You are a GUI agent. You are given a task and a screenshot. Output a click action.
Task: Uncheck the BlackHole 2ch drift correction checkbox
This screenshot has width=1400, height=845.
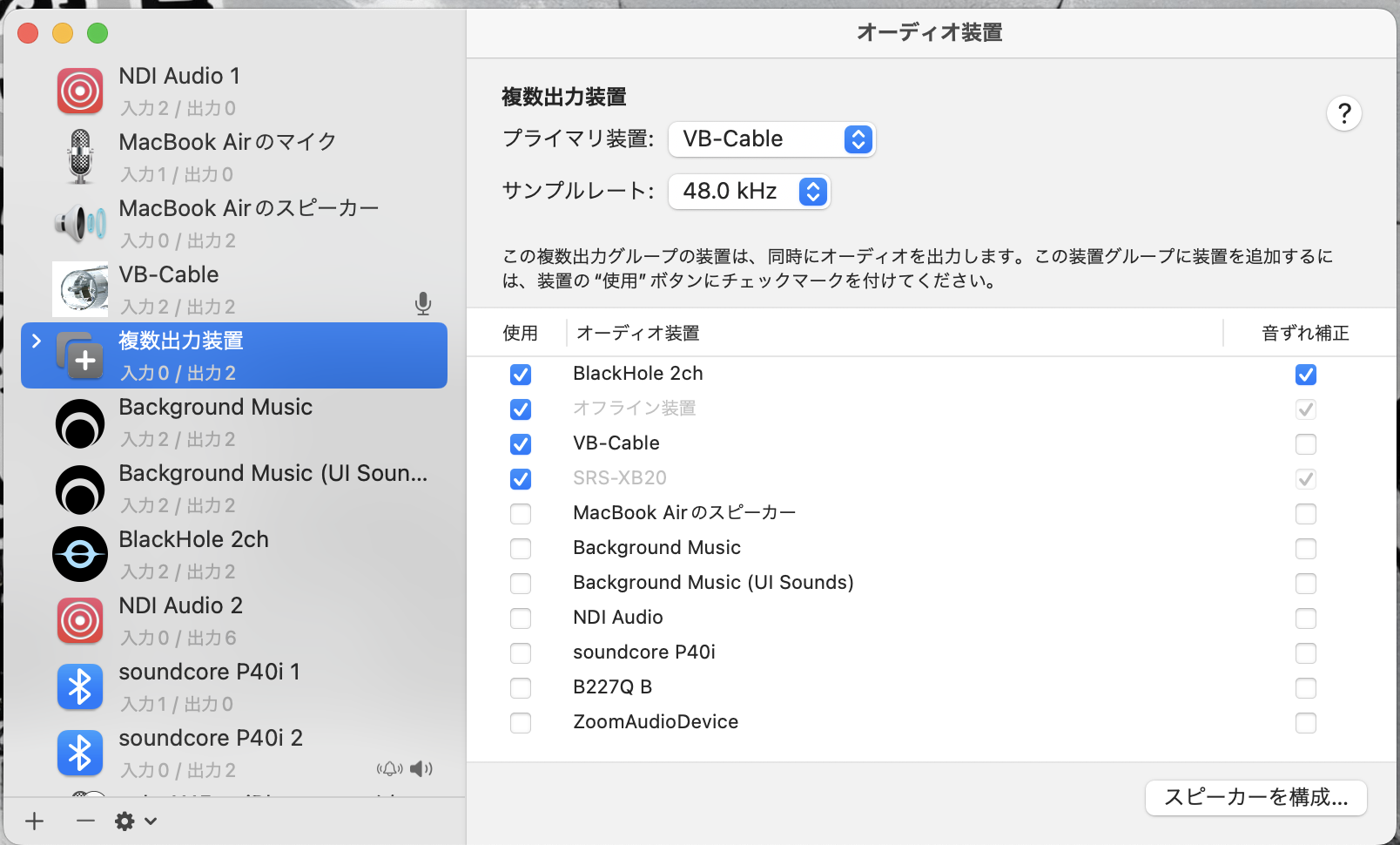click(1305, 375)
